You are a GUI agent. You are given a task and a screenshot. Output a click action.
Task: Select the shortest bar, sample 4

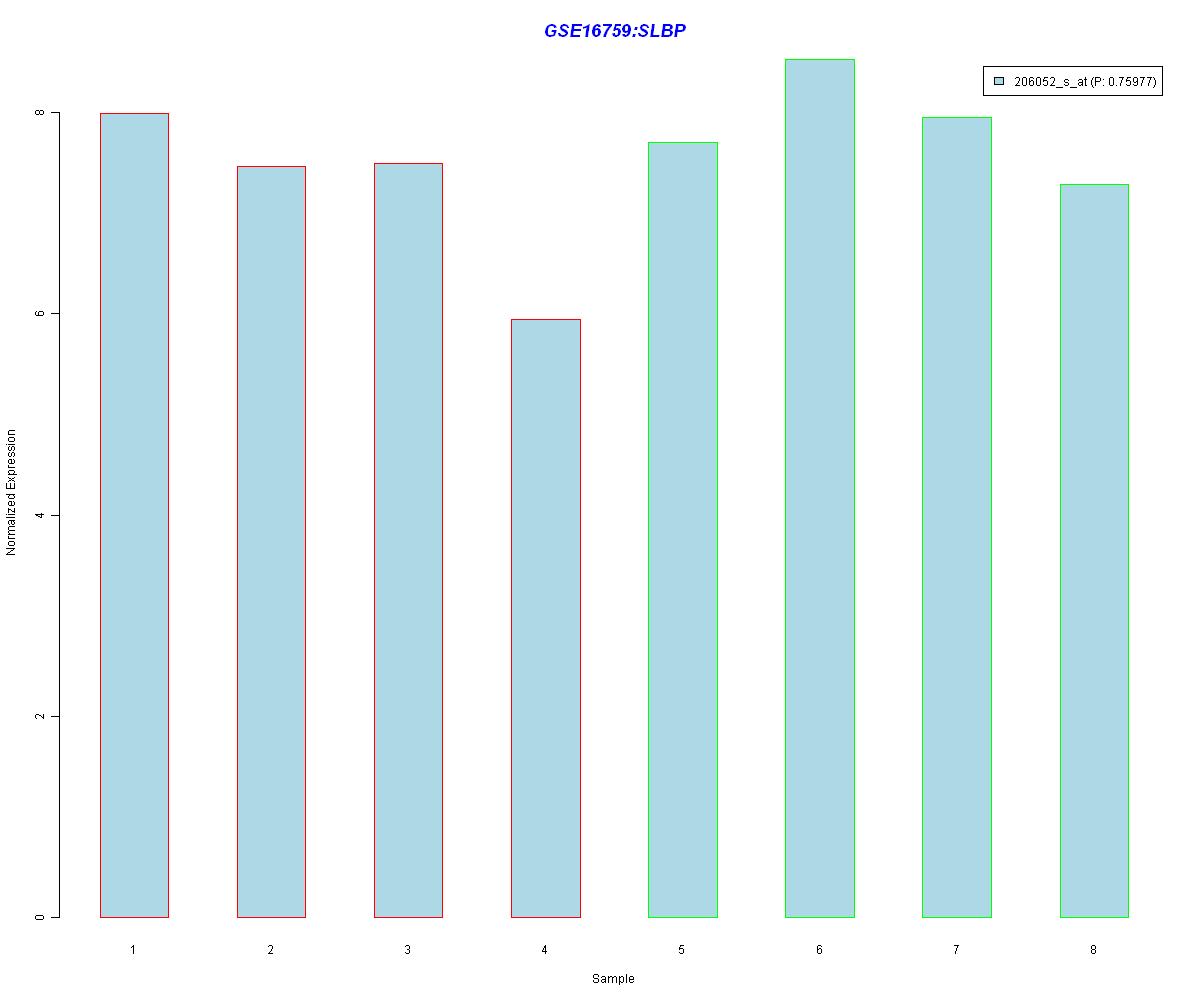pos(545,618)
